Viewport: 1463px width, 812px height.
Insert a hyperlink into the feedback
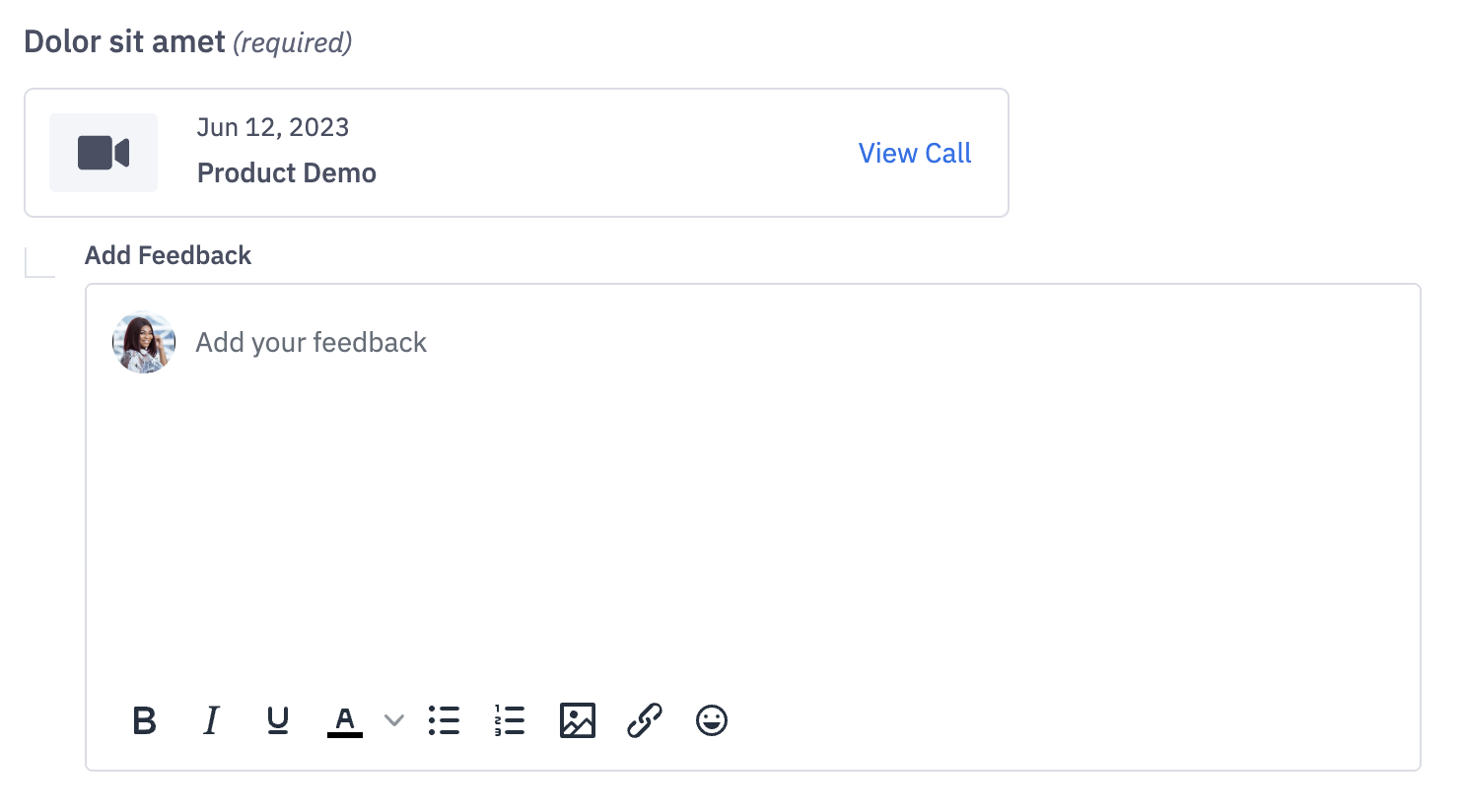point(645,720)
